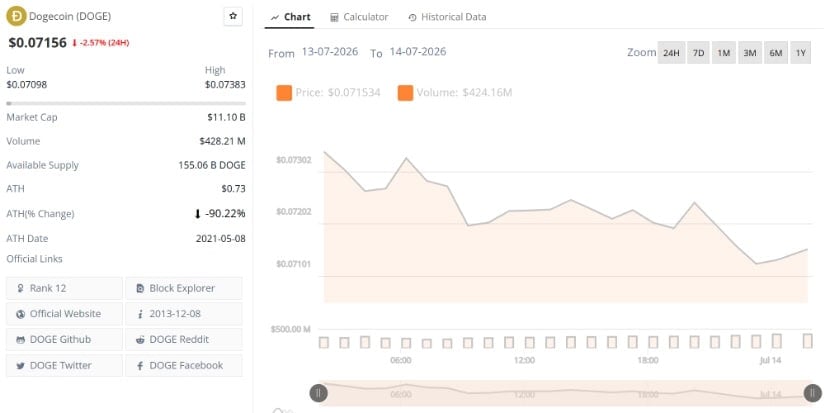Image resolution: width=825 pixels, height=413 pixels.
Task: Open the DOGE Reddit link
Action: (184, 339)
